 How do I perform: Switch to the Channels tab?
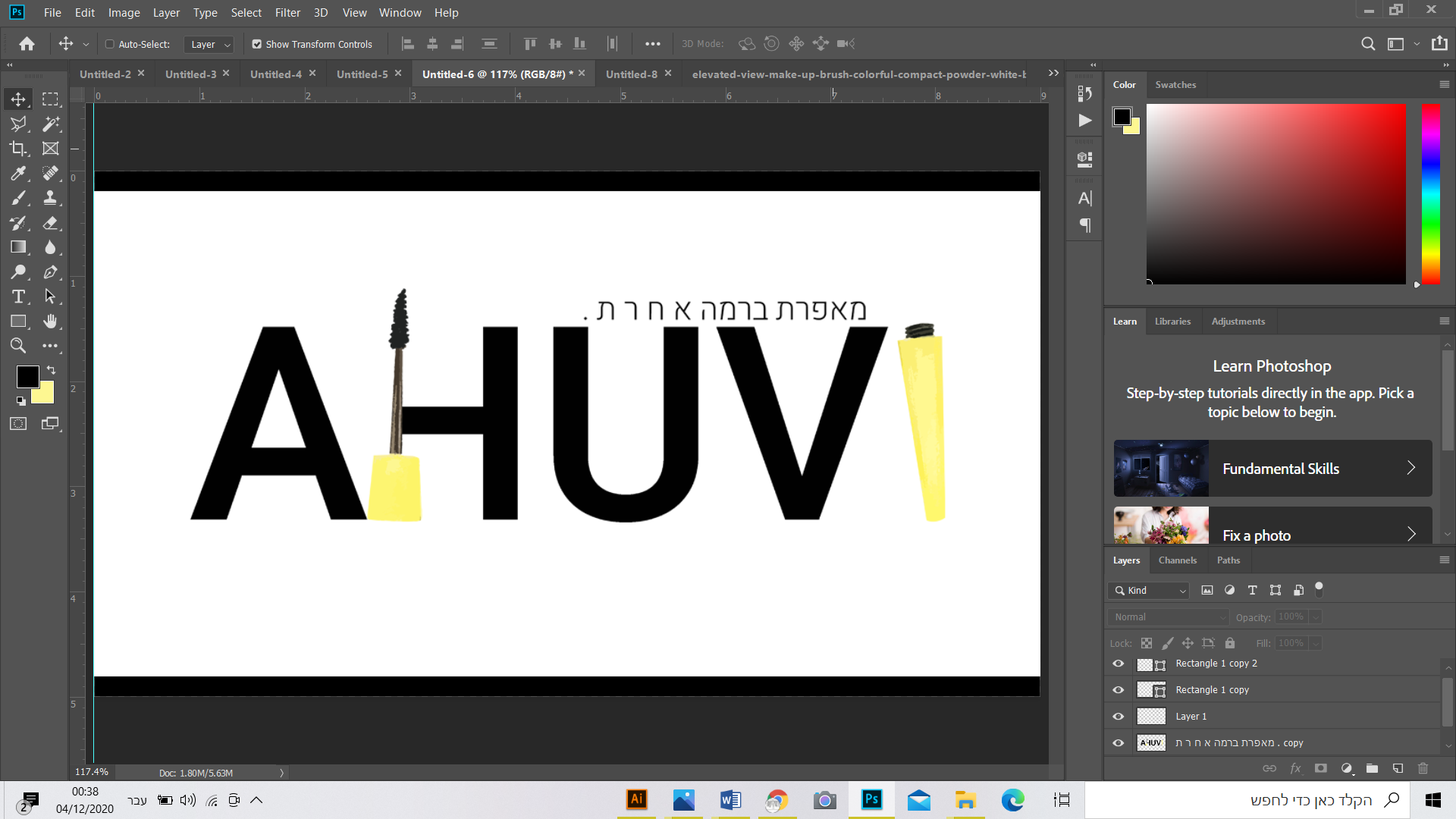pos(1177,560)
